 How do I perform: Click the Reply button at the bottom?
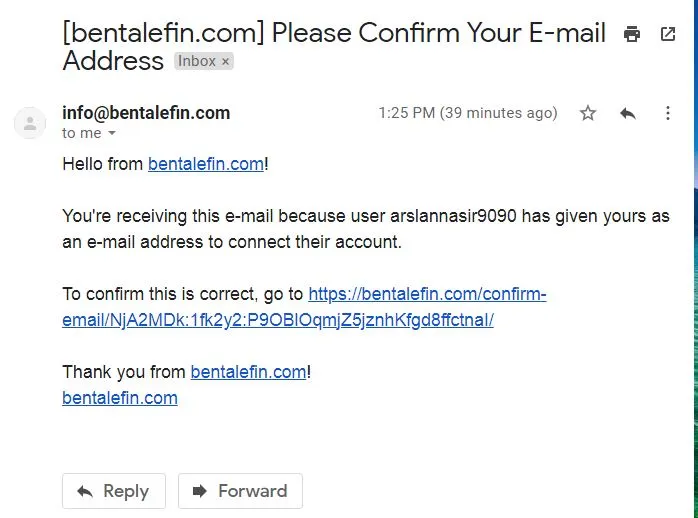pos(114,491)
